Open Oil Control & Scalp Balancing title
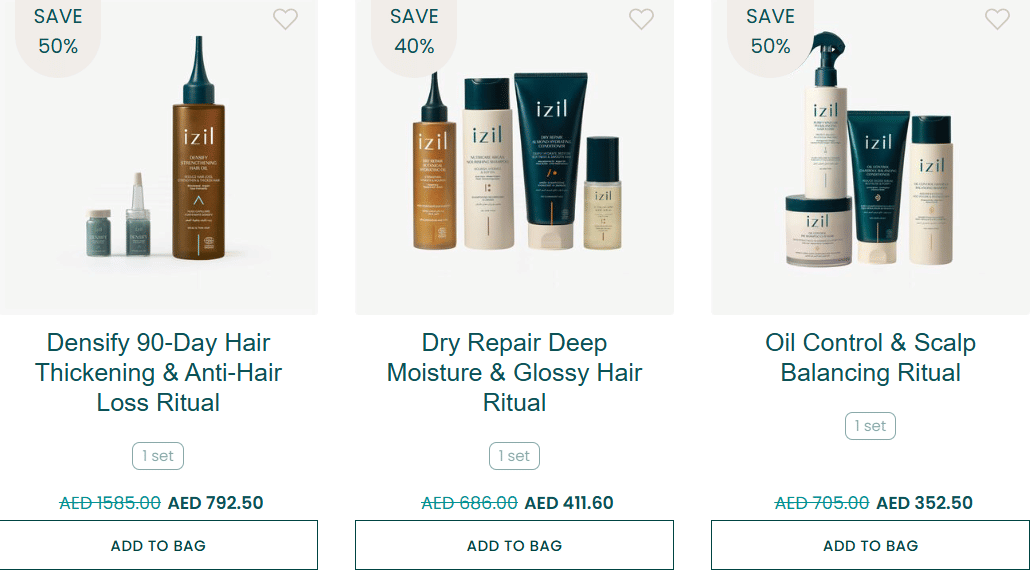This screenshot has height=577, width=1035. click(870, 357)
